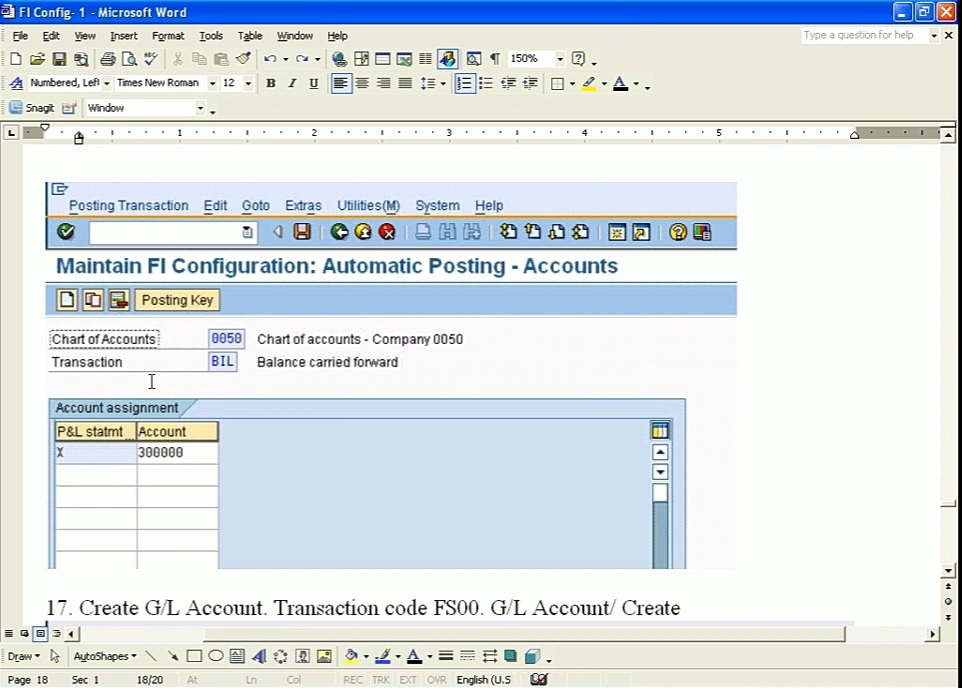Undo the last action

[270, 59]
